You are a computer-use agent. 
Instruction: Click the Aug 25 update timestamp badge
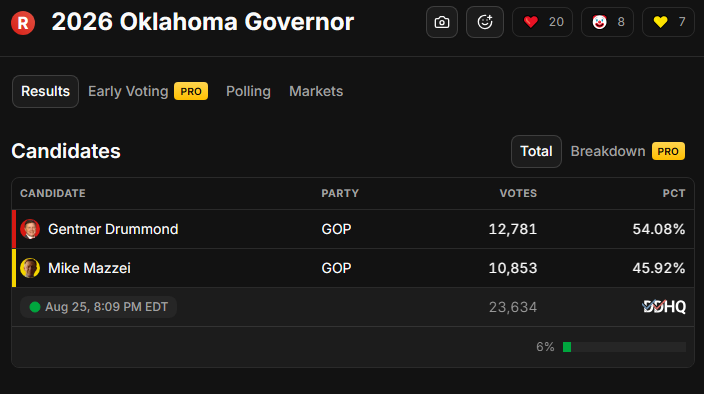98,307
